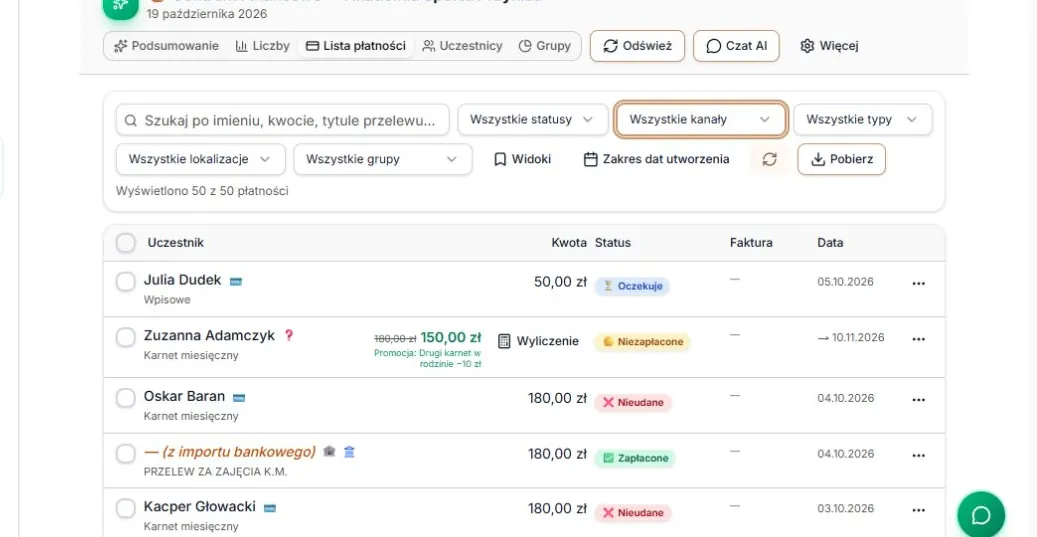1037x537 pixels.
Task: Click the Odśwież button
Action: (638, 46)
